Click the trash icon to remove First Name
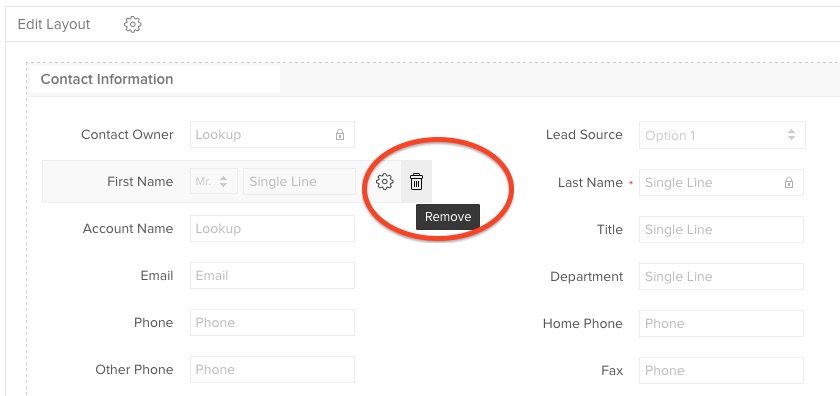The image size is (840, 396). 416,182
